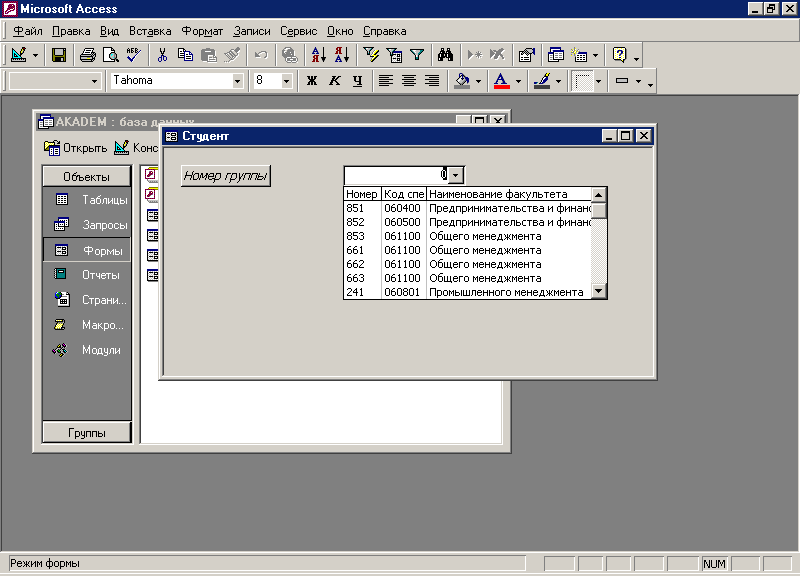Click the Undo arrow icon
This screenshot has height=576, width=800.
[261, 55]
